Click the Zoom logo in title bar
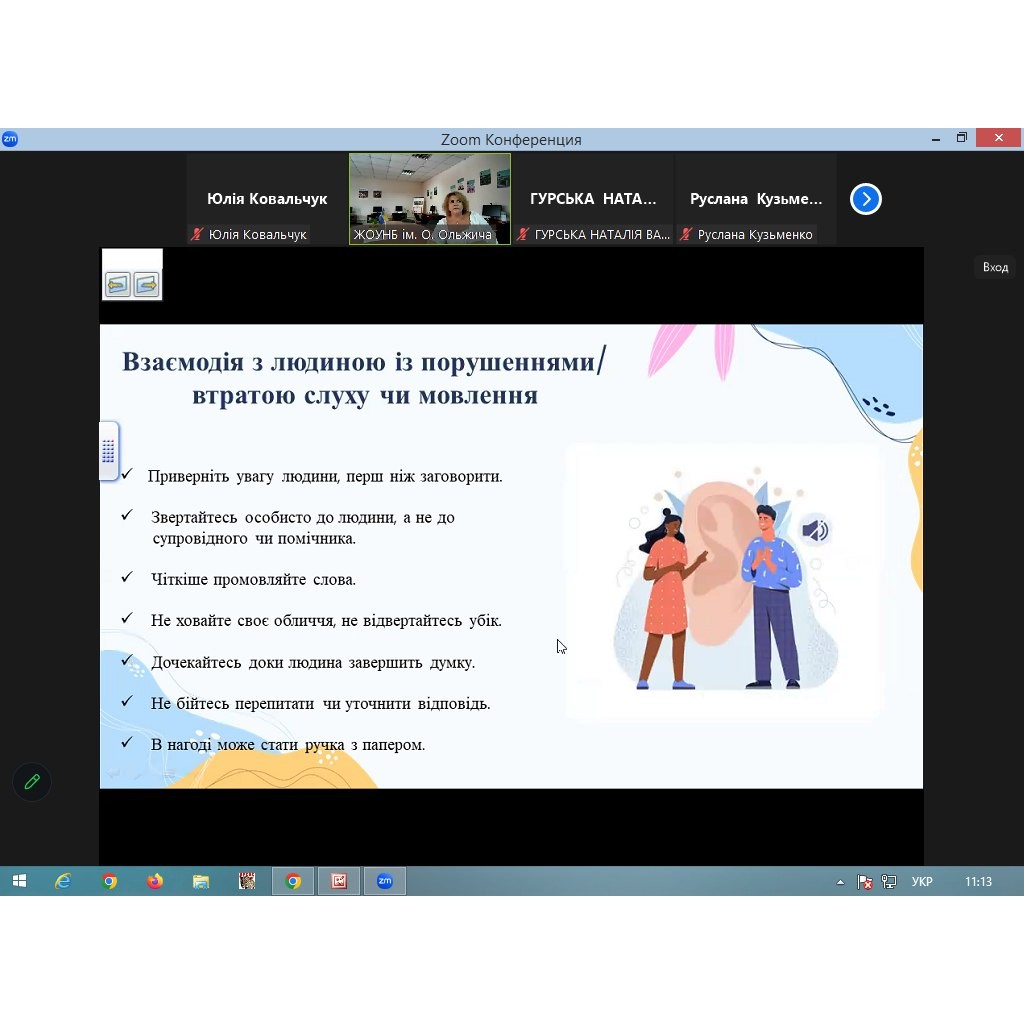Screen dimensions: 1024x1024 pos(10,139)
